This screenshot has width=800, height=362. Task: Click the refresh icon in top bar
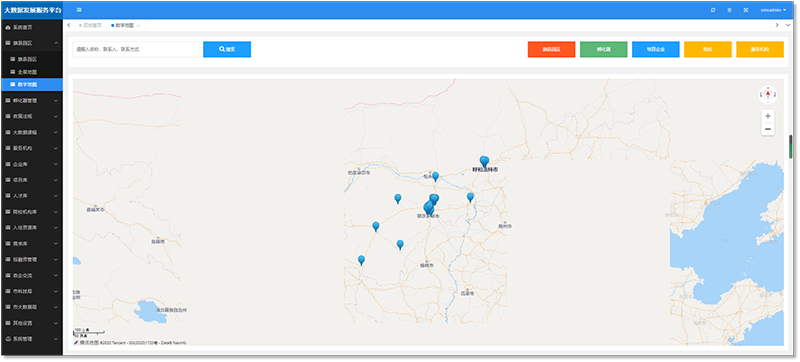713,10
